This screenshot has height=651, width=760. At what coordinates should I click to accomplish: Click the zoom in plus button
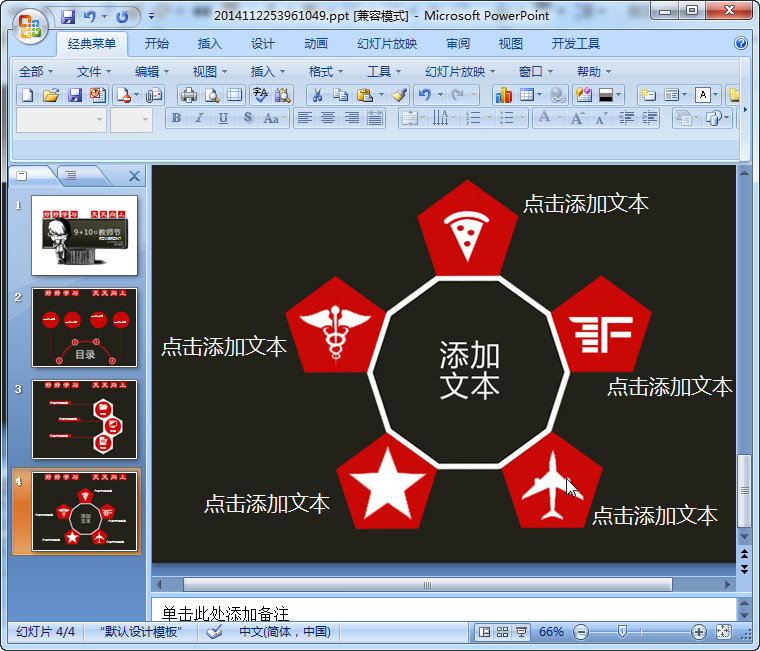click(698, 632)
